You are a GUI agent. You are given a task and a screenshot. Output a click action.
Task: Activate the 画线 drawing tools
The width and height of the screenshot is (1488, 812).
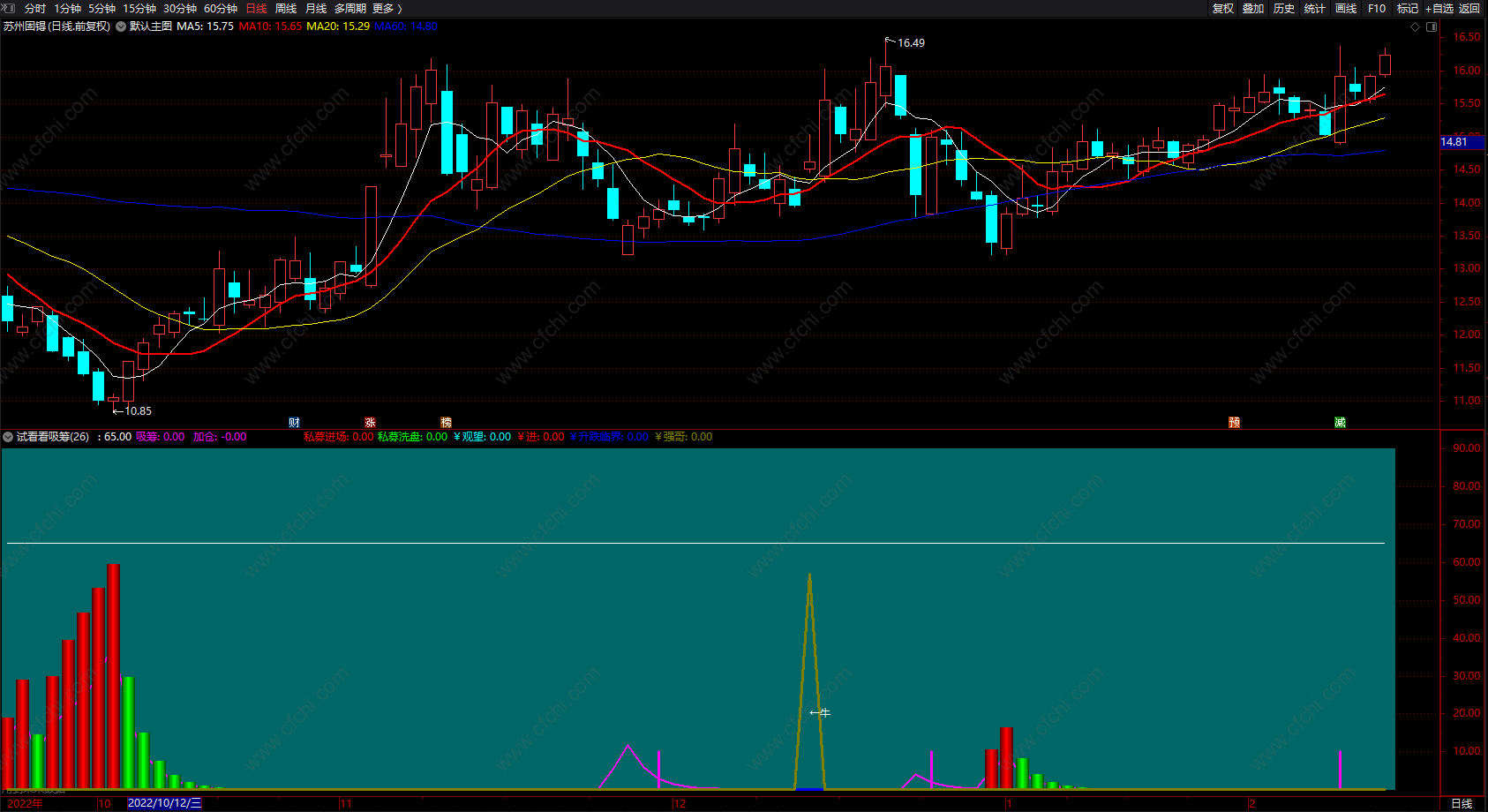coord(1346,9)
